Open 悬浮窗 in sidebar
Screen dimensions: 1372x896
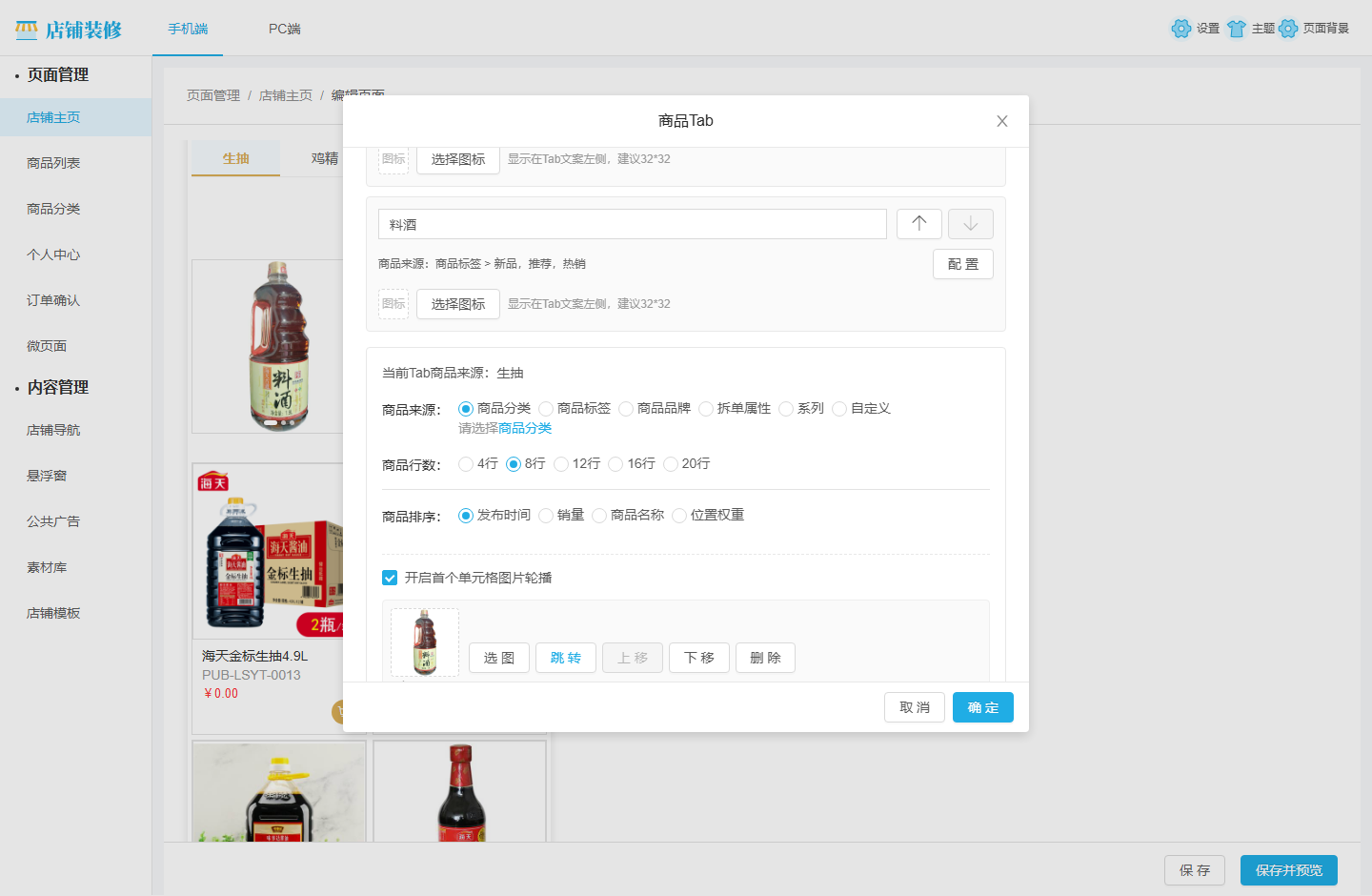pos(76,476)
